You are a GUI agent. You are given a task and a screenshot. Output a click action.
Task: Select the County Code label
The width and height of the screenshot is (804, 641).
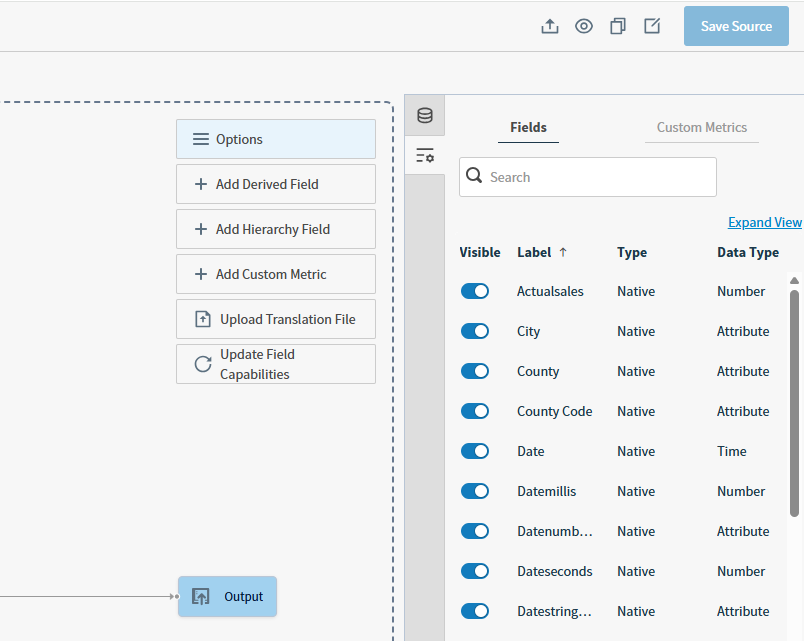pos(554,411)
